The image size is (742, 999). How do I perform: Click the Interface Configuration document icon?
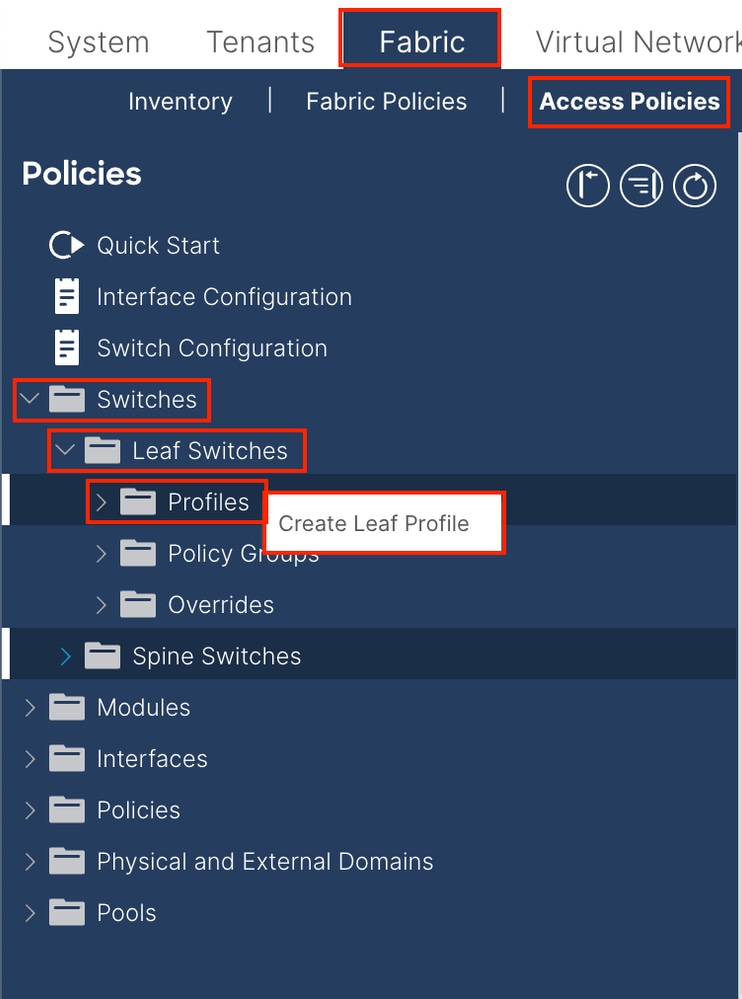66,297
